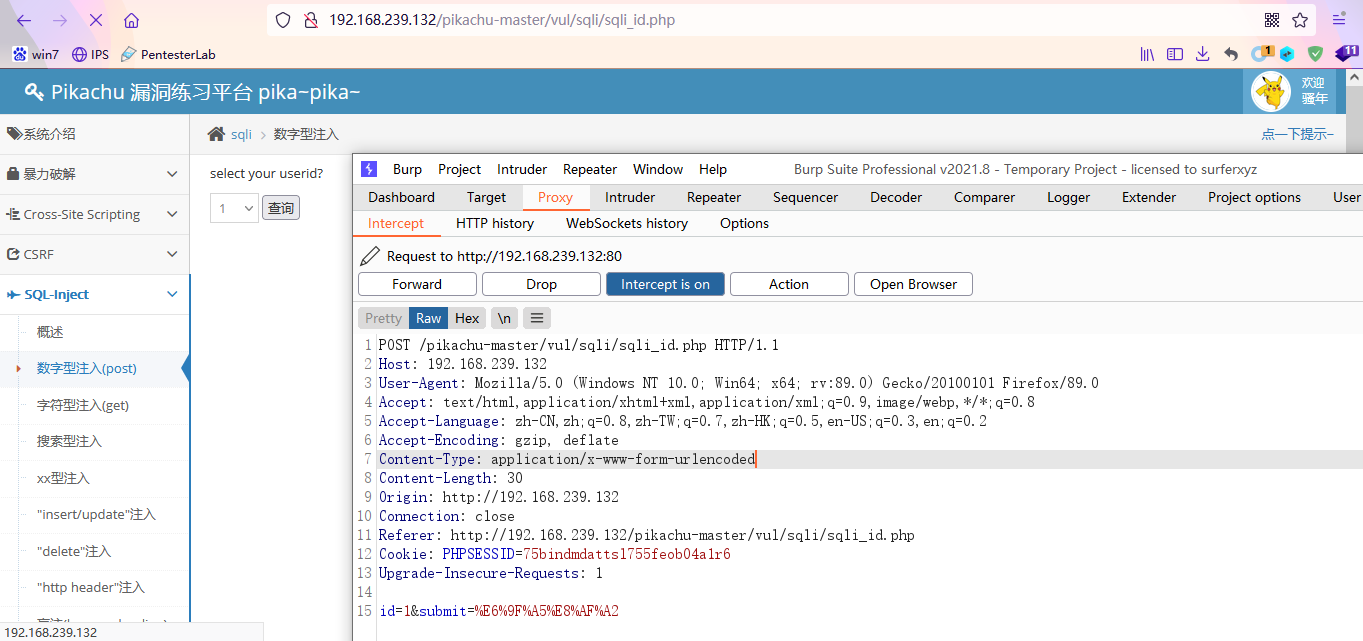The width and height of the screenshot is (1363, 641).
Task: Select the Pretty view tab
Action: tap(383, 318)
